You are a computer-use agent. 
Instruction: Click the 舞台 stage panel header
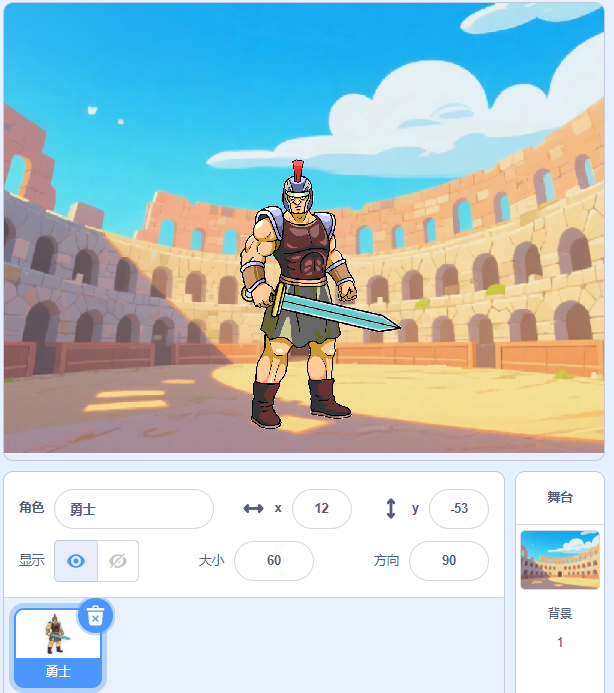pyautogui.click(x=560, y=497)
